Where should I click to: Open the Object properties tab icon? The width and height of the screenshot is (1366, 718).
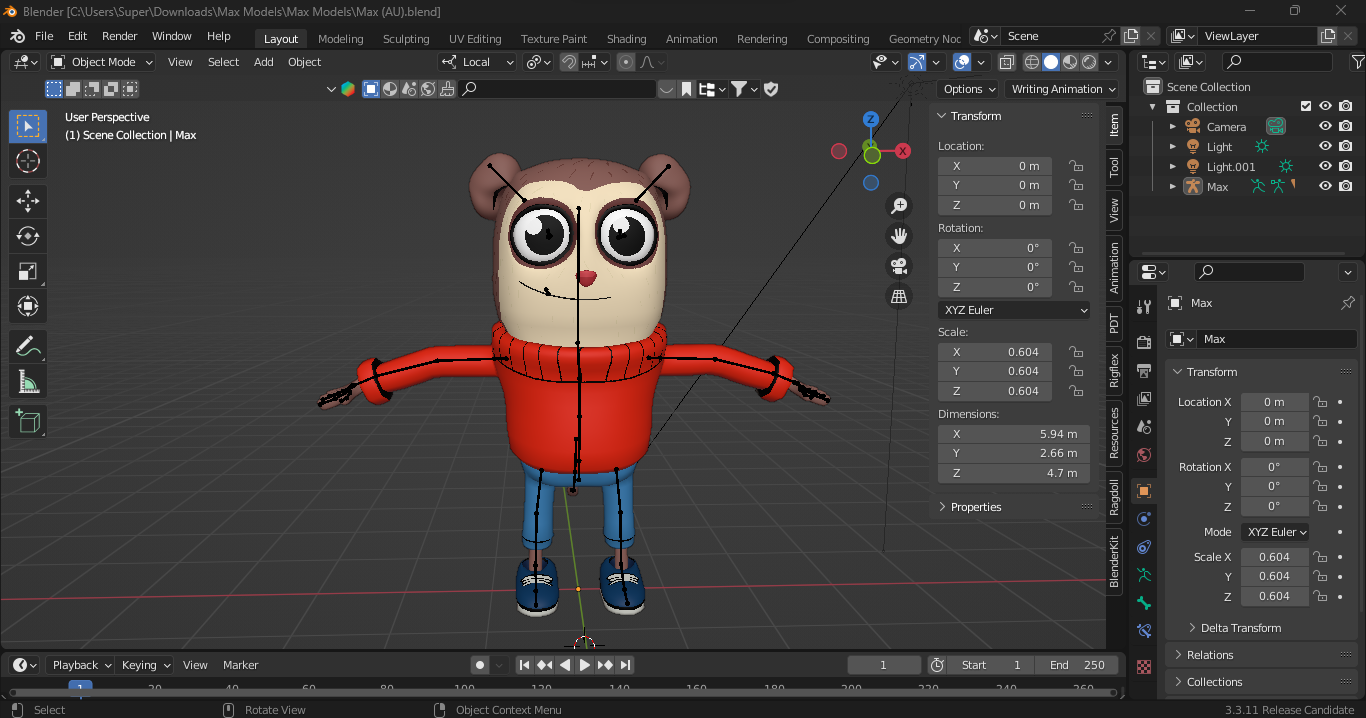(1145, 490)
